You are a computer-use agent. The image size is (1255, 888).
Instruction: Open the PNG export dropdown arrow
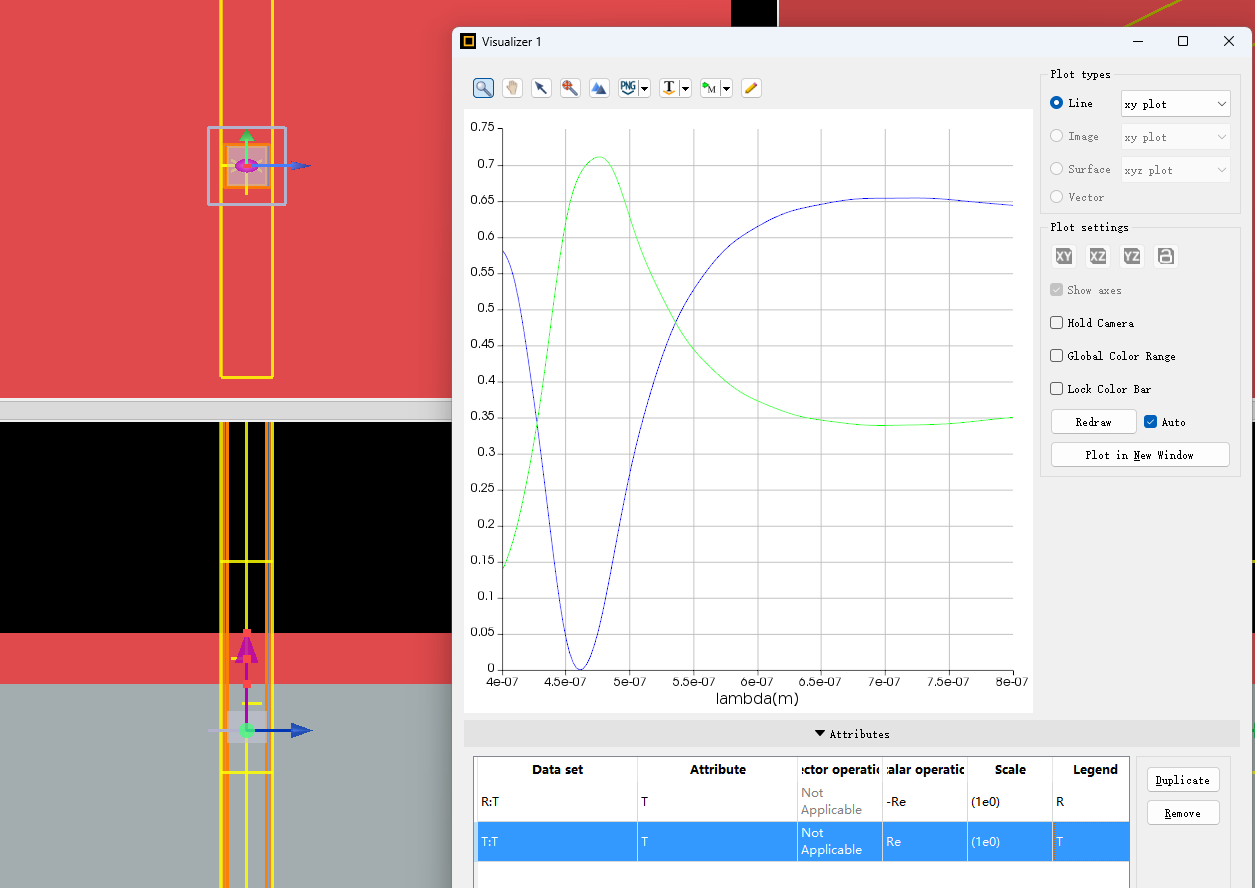(645, 89)
